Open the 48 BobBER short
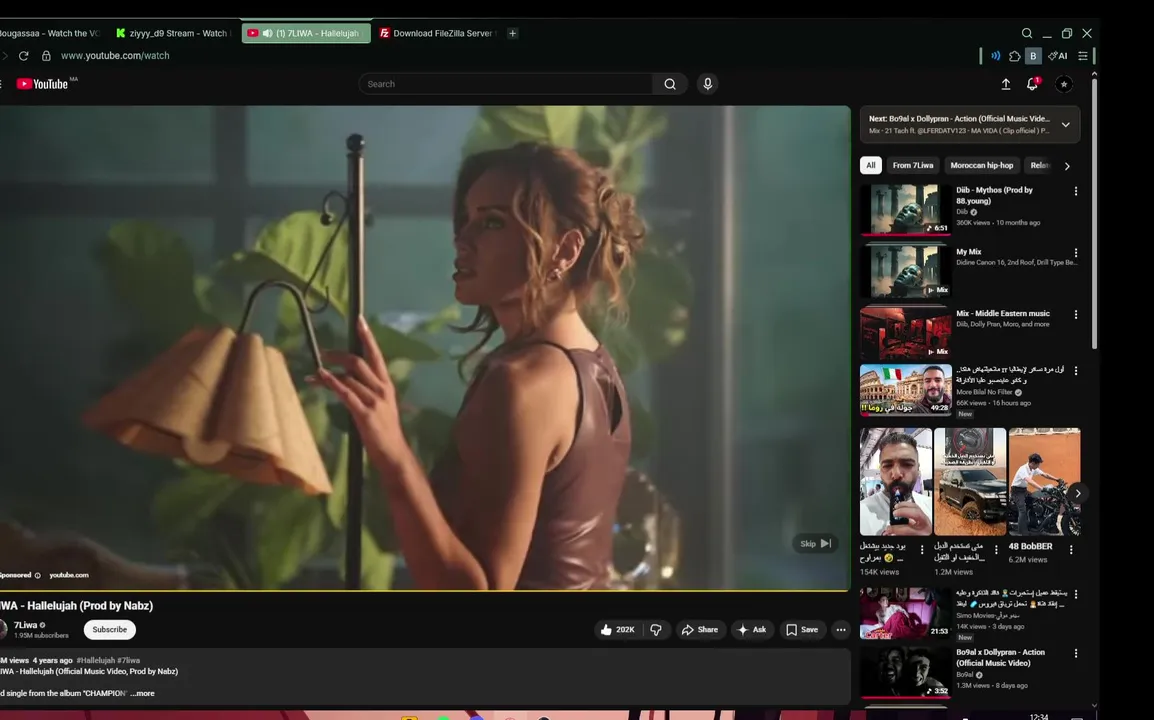 coord(1044,481)
